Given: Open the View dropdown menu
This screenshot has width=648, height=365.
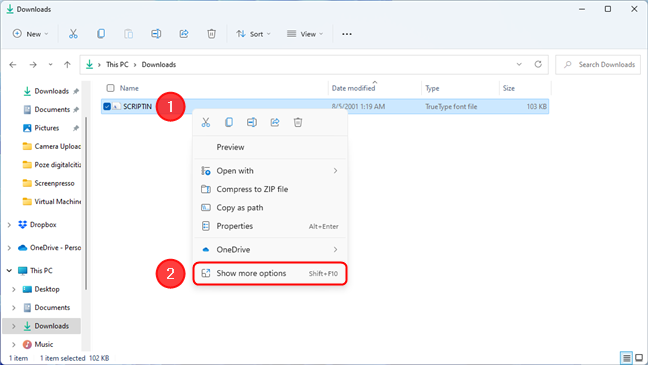Looking at the screenshot, I should point(305,34).
